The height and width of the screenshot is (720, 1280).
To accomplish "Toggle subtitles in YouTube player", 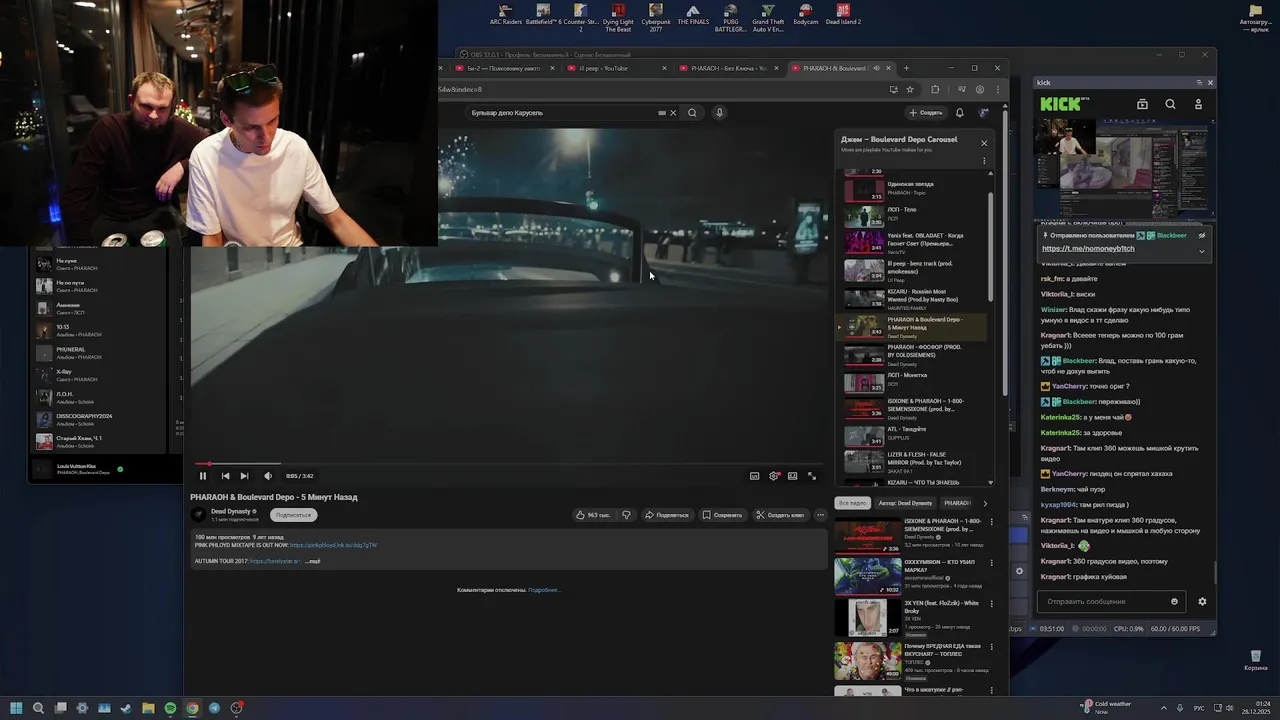I will [x=754, y=476].
